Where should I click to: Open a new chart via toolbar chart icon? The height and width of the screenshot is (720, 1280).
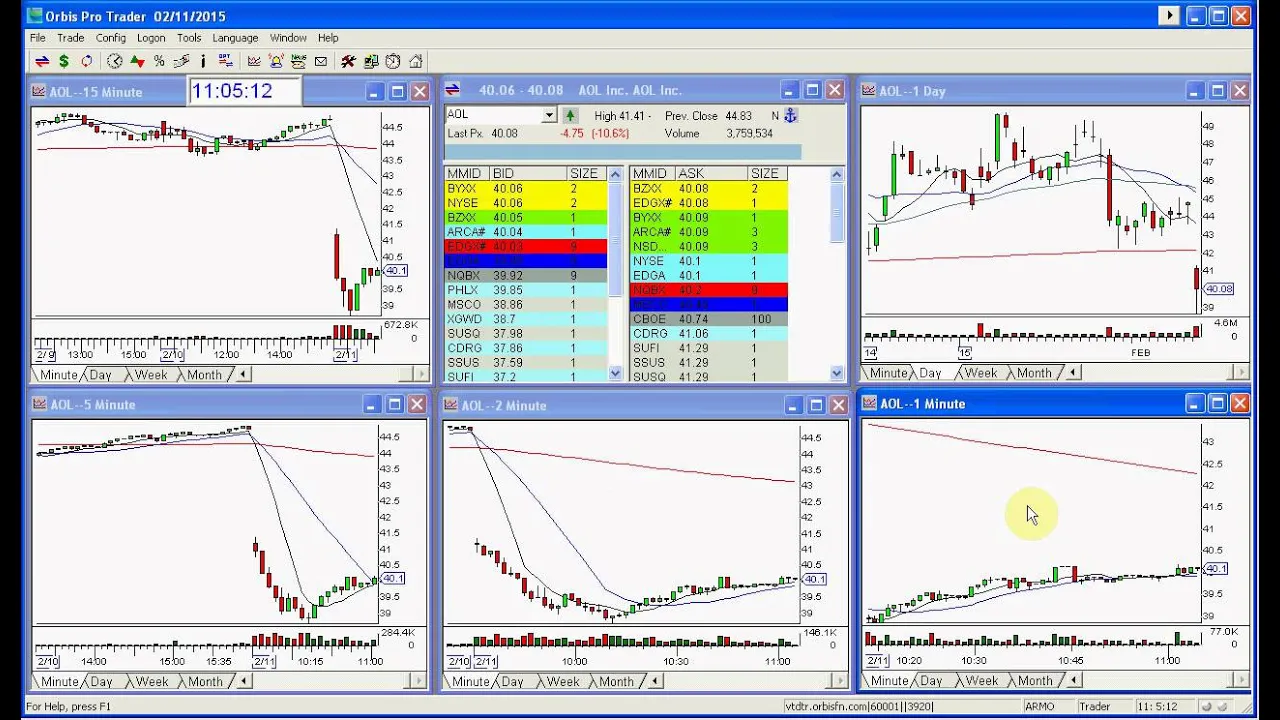(254, 61)
